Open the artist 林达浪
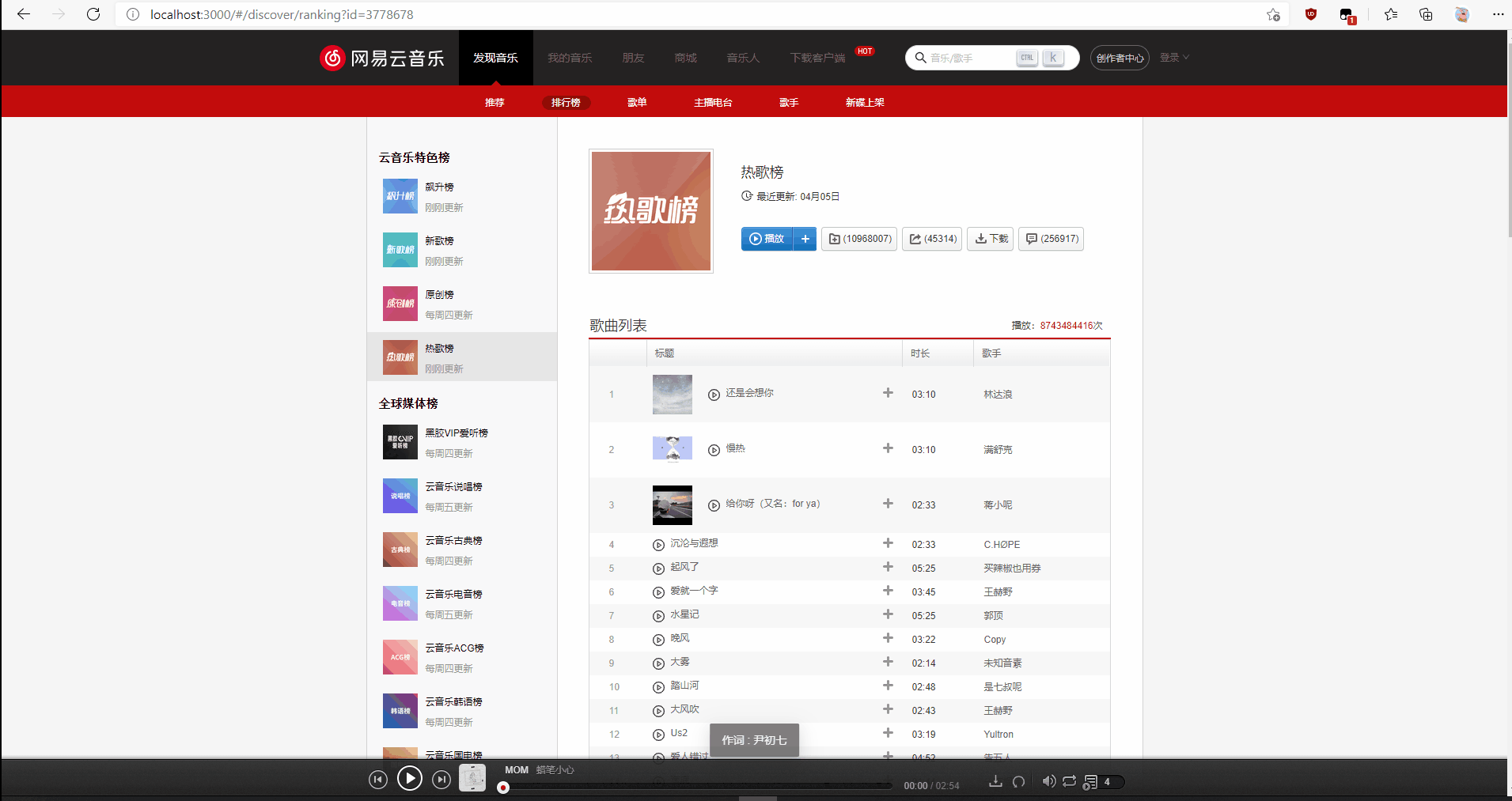Image resolution: width=1512 pixels, height=801 pixels. point(998,395)
